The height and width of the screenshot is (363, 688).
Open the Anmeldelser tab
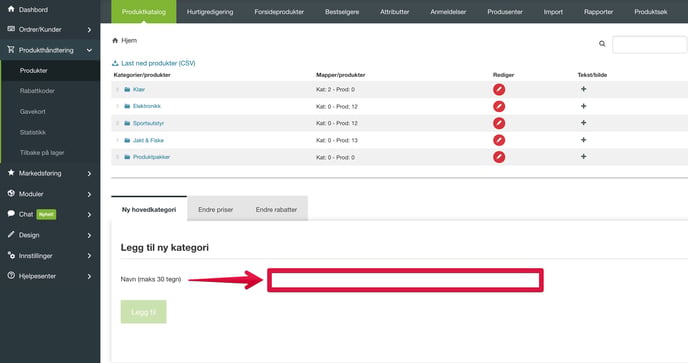point(448,12)
